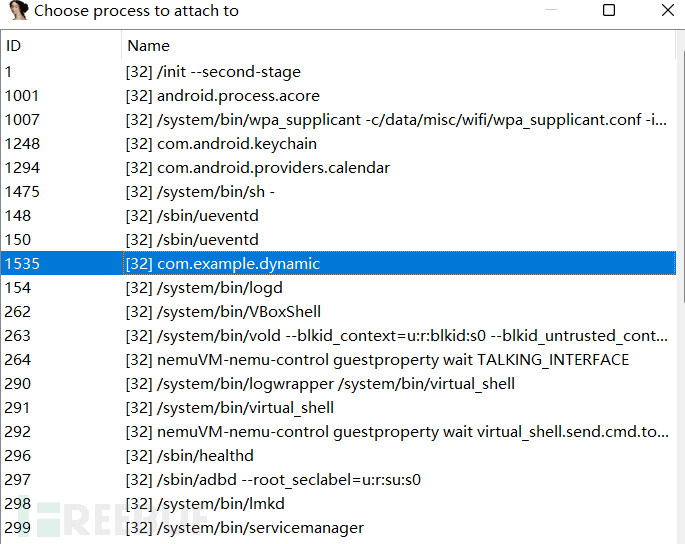Select the /system/bin/servicemanager row

tap(338, 528)
